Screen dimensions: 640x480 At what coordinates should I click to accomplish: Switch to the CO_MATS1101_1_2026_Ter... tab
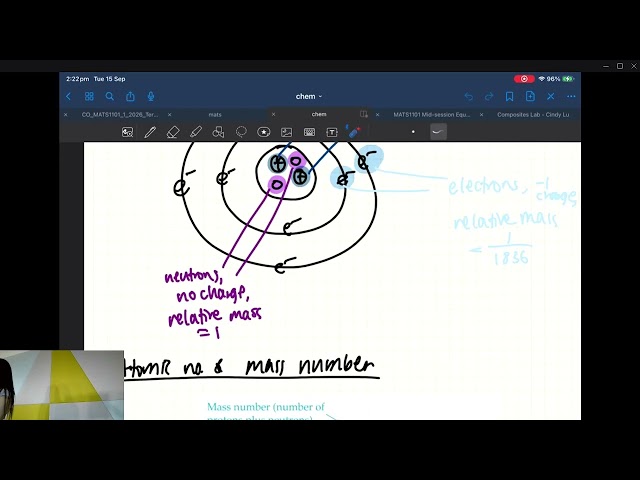coord(120,115)
